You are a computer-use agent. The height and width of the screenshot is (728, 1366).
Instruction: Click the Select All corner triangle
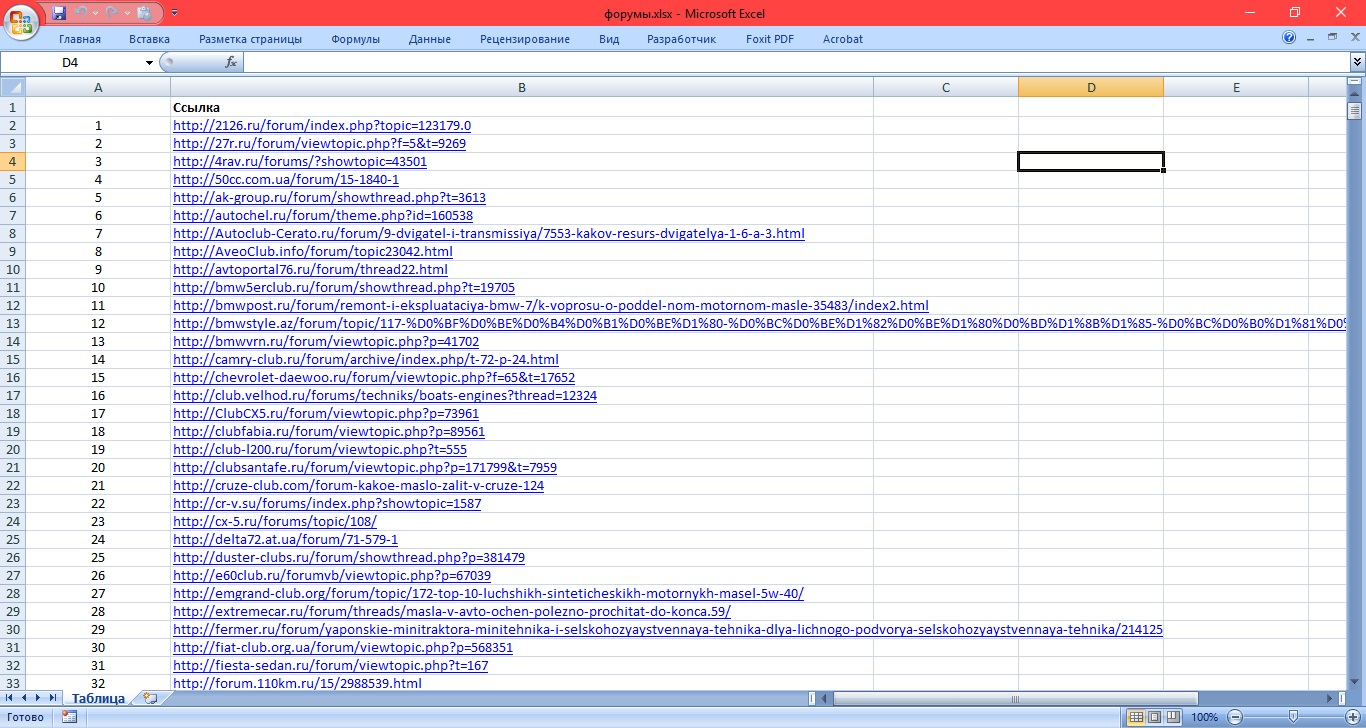tap(12, 88)
